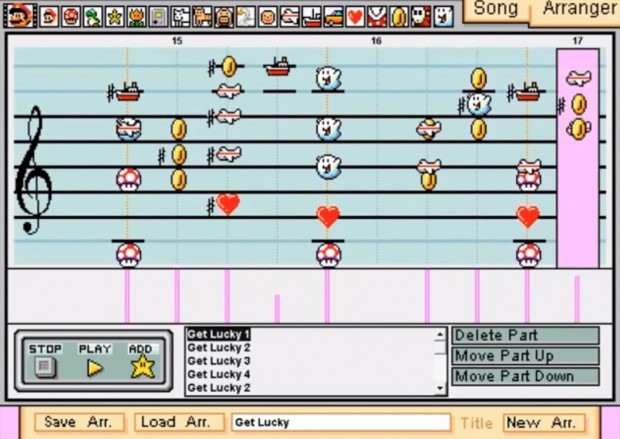Select the Shy Guy instrument icon

[x=420, y=17]
